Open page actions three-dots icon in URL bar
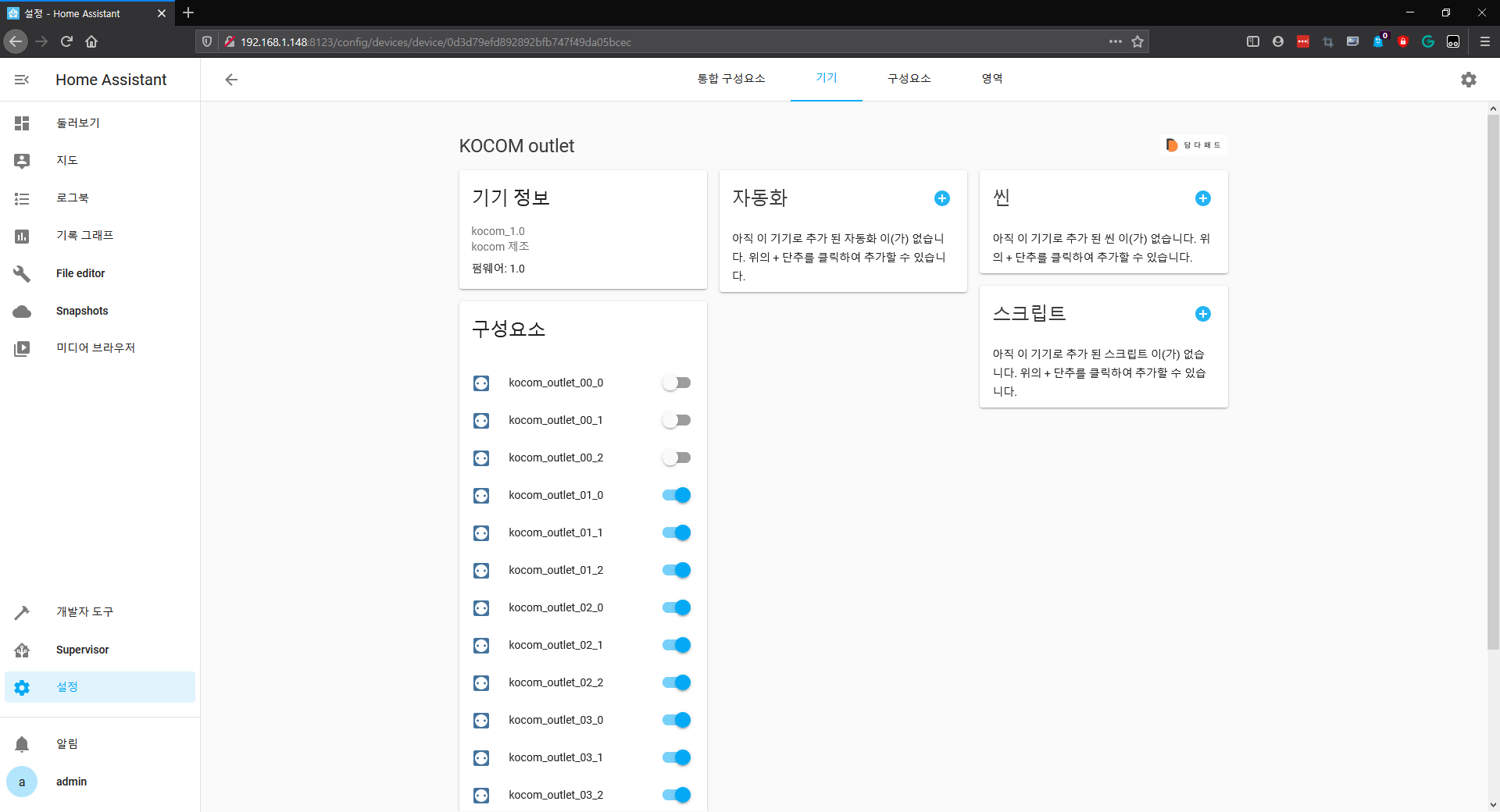 1116,41
